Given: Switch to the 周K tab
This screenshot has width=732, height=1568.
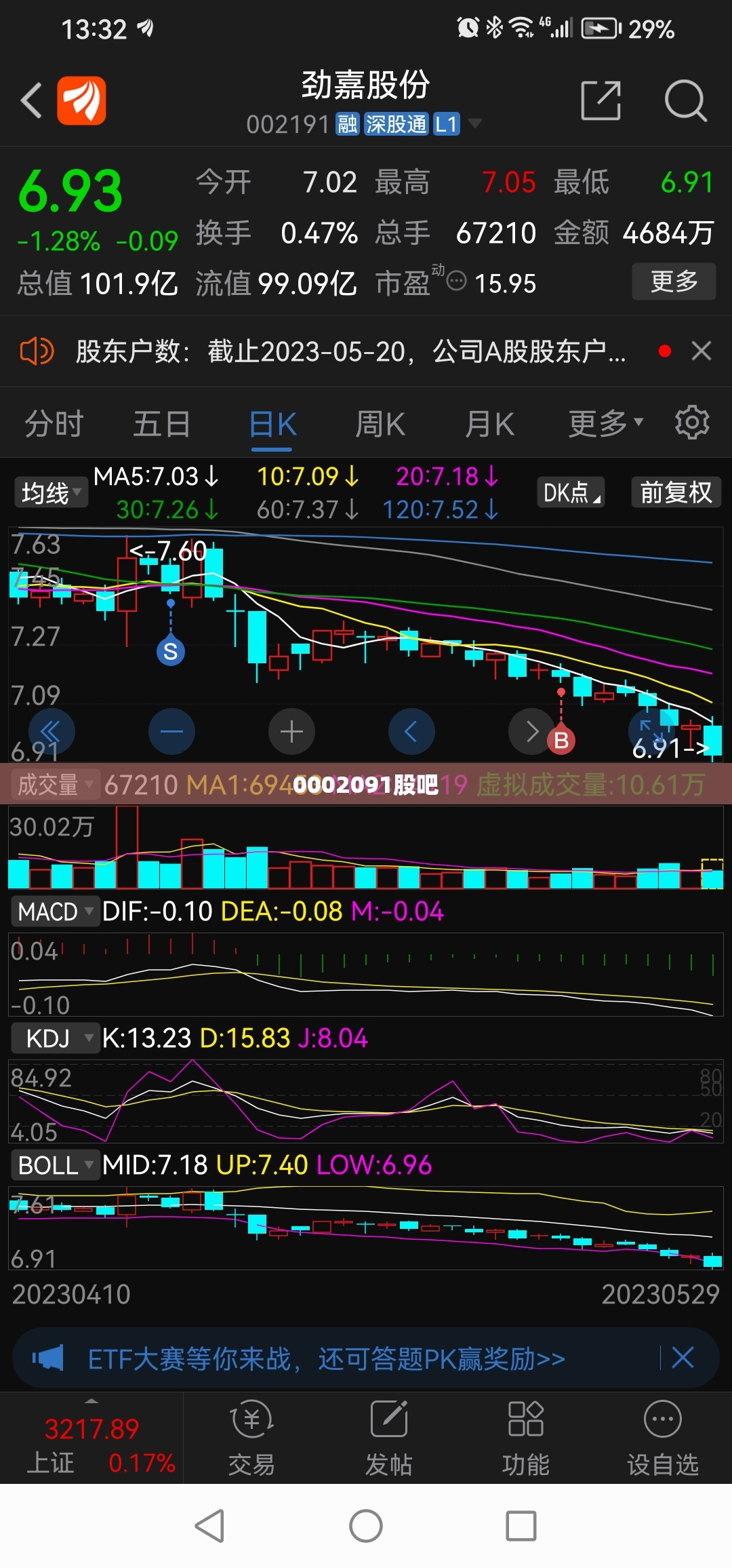Looking at the screenshot, I should tap(380, 425).
